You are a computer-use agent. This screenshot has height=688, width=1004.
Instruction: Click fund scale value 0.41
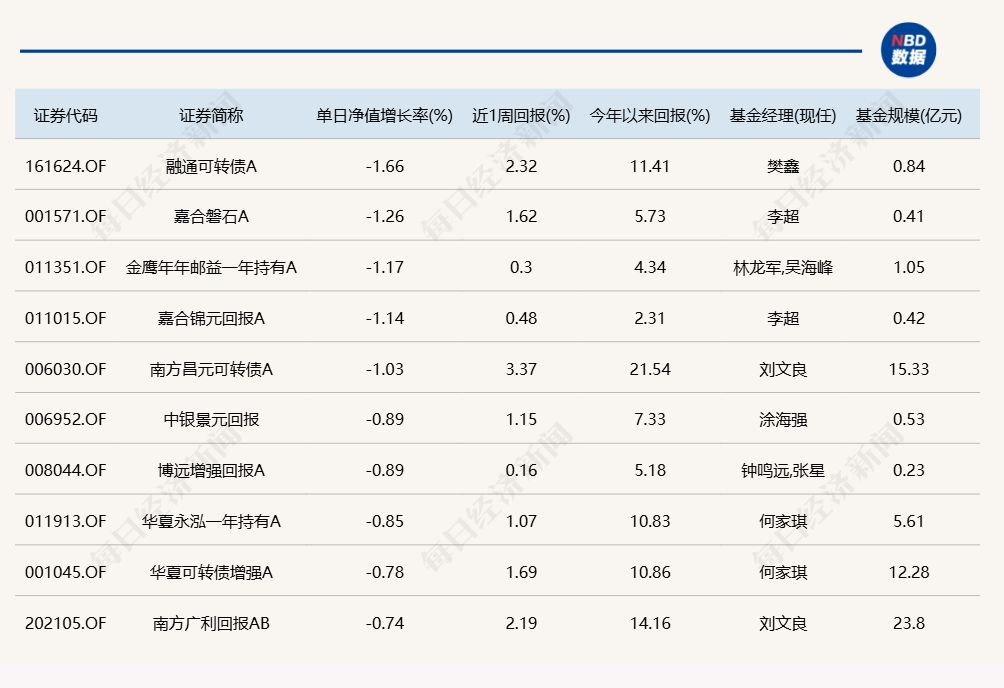click(908, 216)
